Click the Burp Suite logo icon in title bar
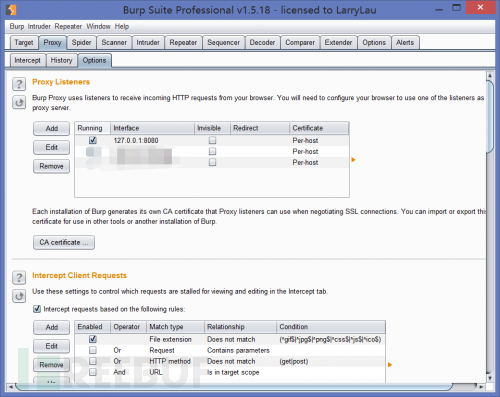The width and height of the screenshot is (500, 397). point(11,10)
